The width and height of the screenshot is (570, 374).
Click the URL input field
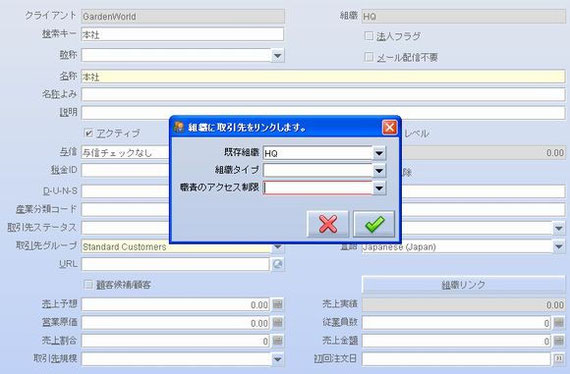click(175, 264)
